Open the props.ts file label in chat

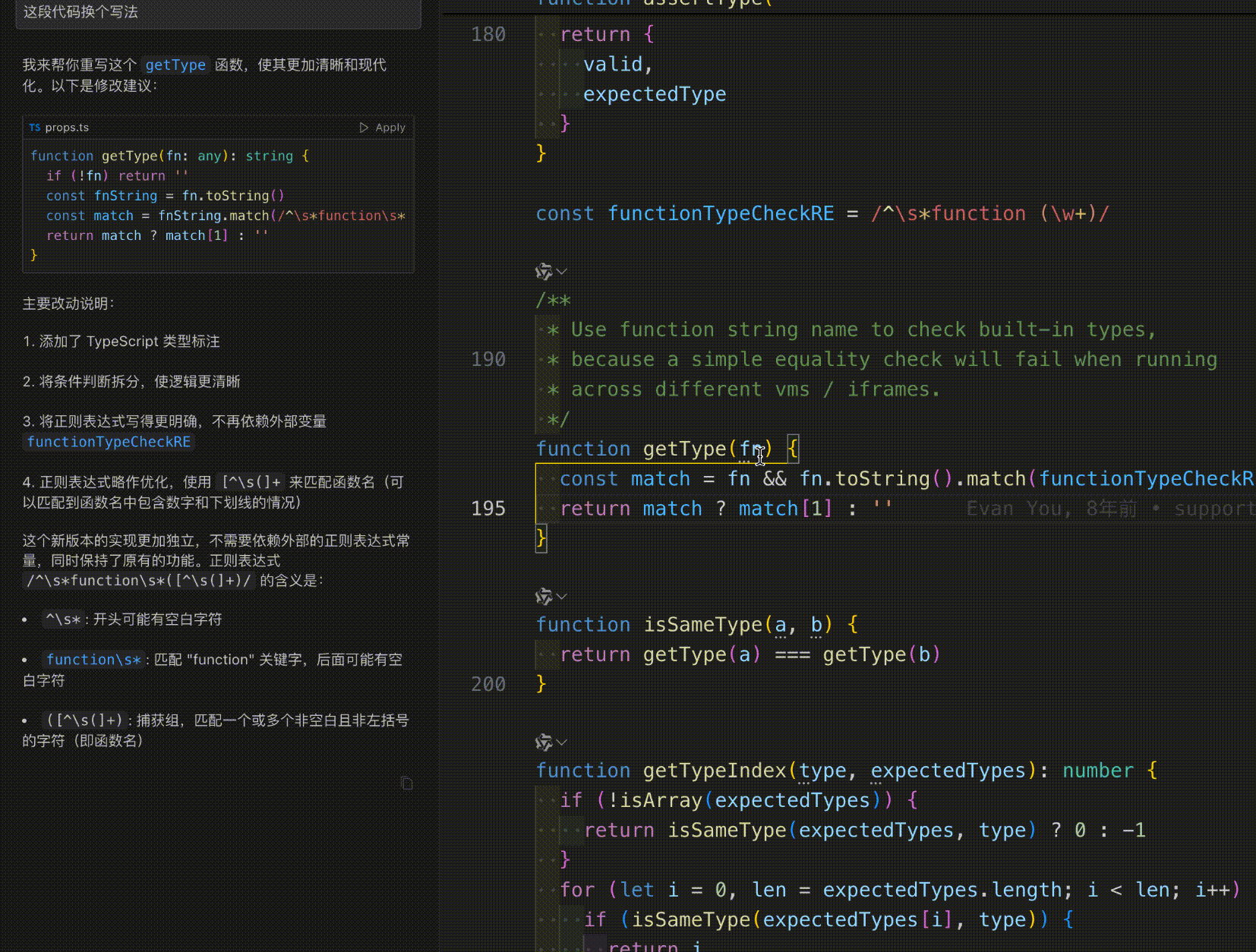(59, 128)
